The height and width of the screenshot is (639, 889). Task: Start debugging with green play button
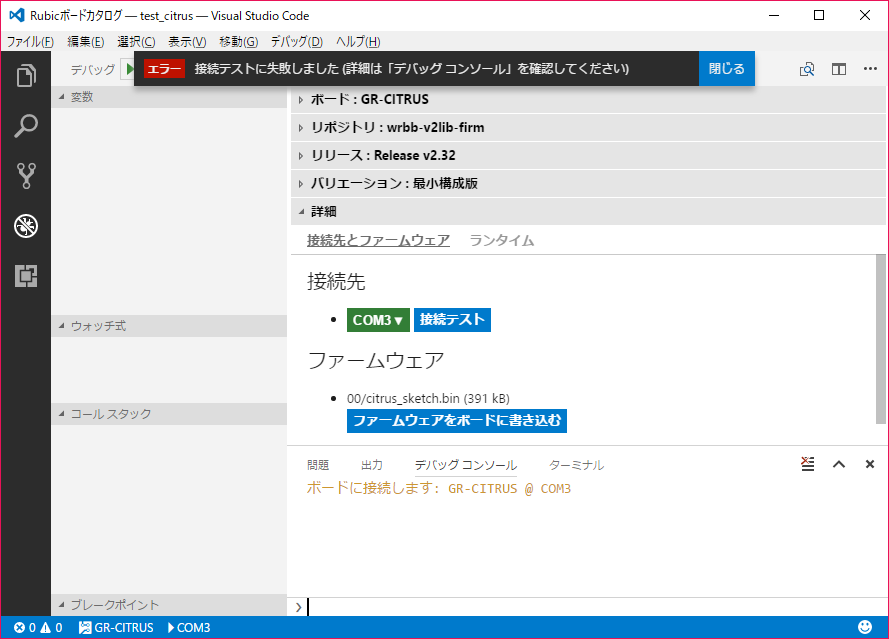[129, 69]
